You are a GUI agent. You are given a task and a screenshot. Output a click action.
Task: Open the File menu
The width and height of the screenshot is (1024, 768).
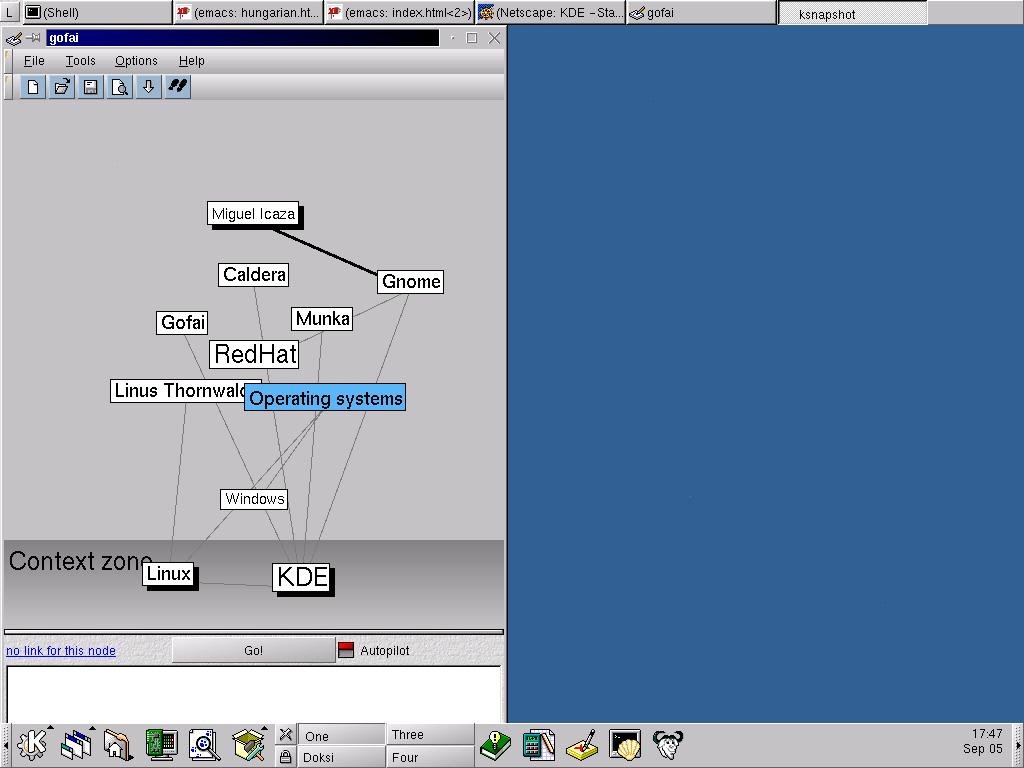pyautogui.click(x=34, y=61)
